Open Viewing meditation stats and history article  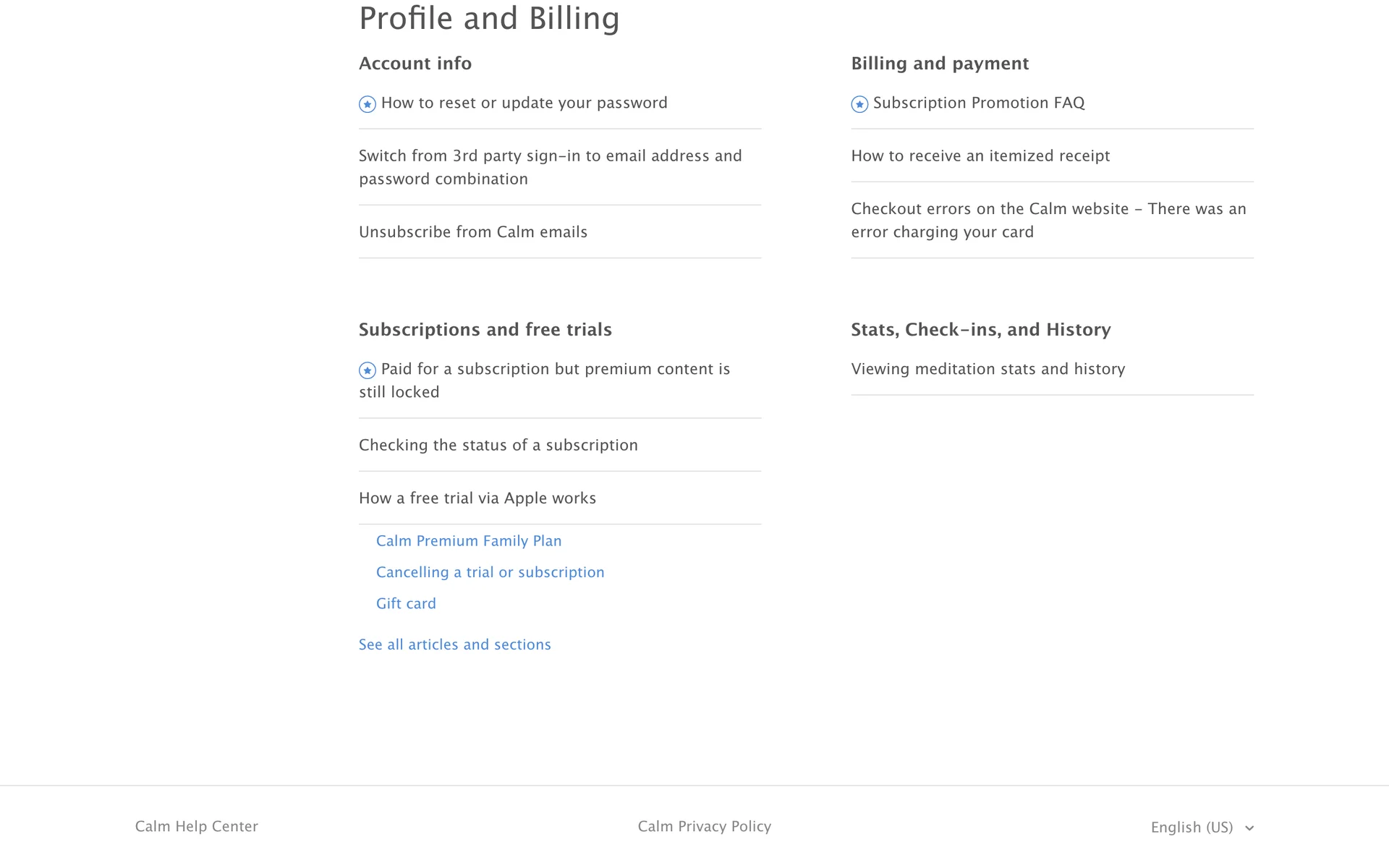[x=987, y=370]
